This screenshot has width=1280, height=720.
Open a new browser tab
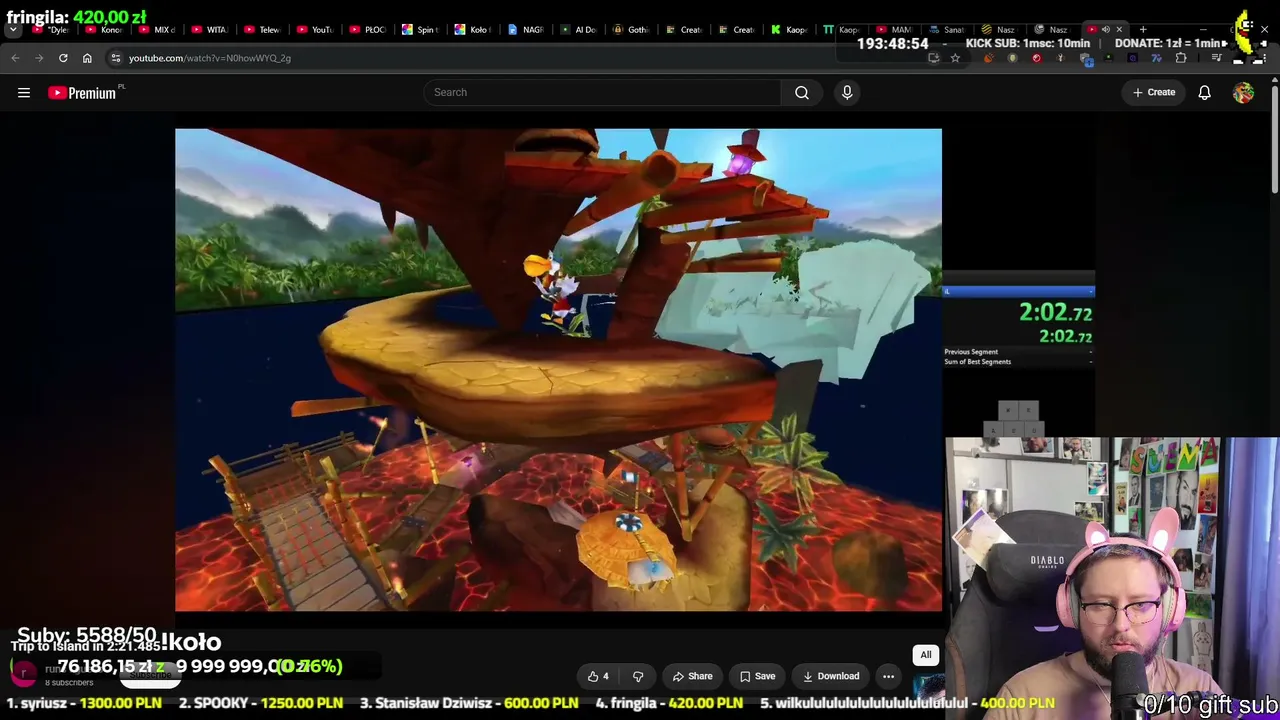click(1143, 30)
